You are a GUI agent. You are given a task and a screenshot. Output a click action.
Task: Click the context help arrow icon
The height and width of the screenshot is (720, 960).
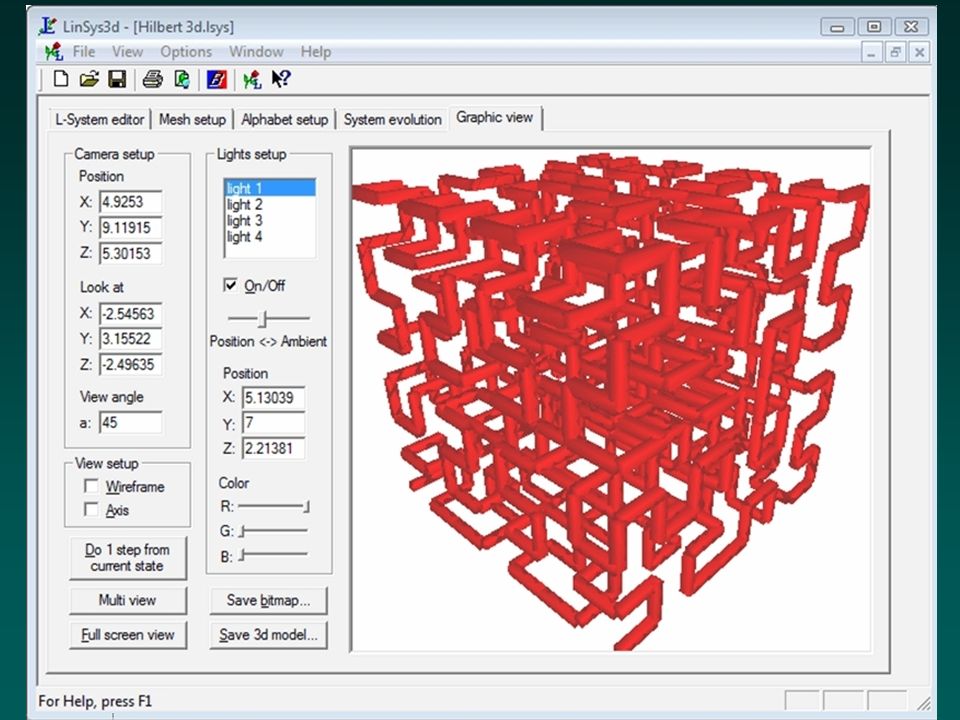[281, 79]
